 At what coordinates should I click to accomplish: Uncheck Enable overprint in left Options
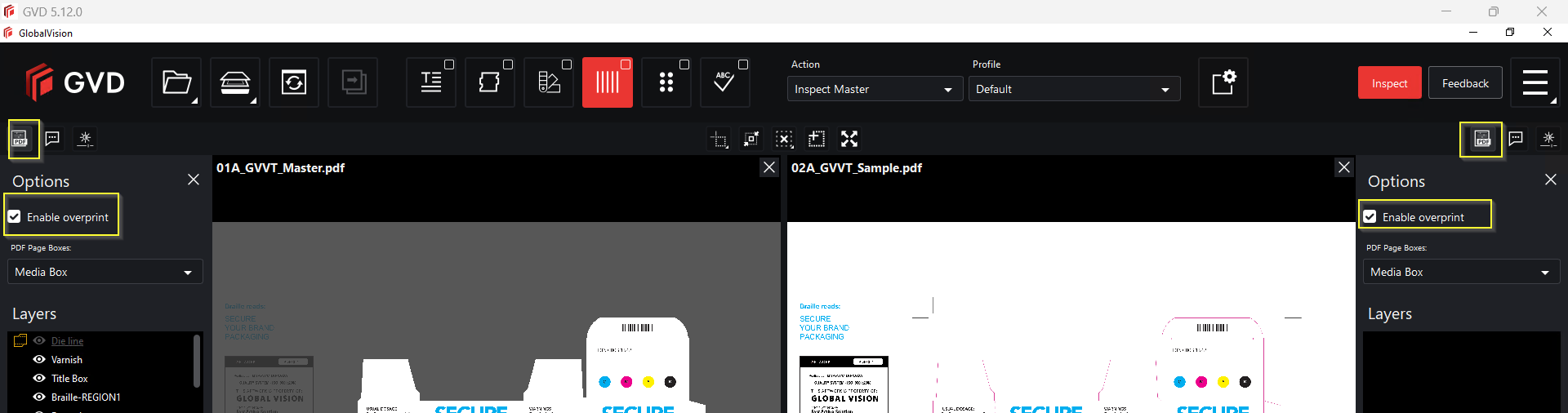click(15, 217)
